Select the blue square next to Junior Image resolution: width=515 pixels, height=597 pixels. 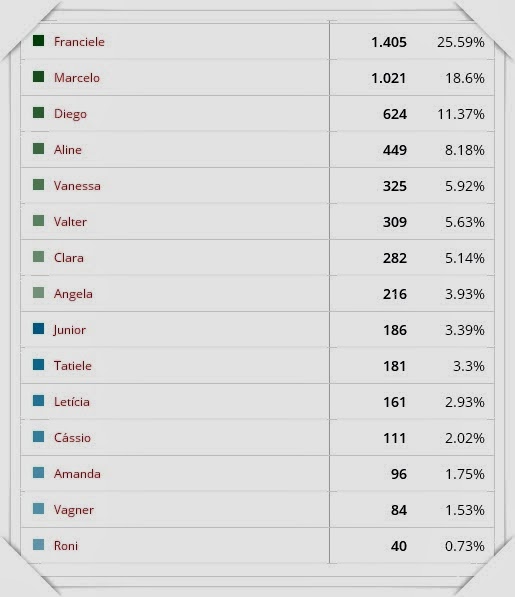tap(38, 329)
